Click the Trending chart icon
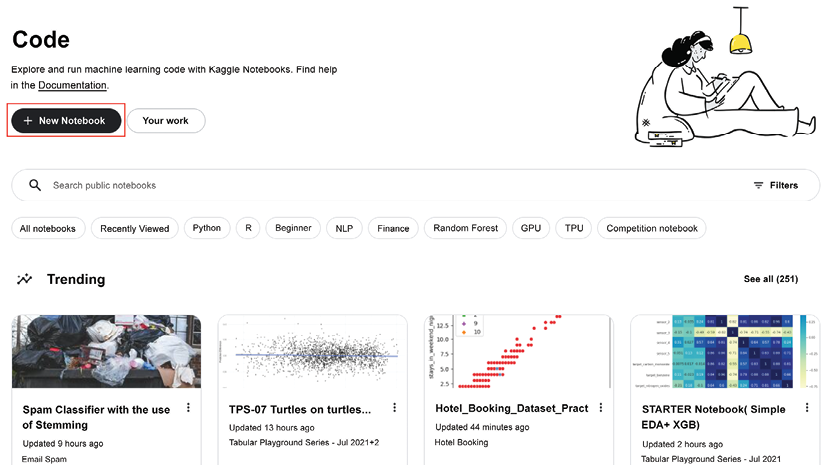Screen dimensions: 825x465 coord(24,279)
